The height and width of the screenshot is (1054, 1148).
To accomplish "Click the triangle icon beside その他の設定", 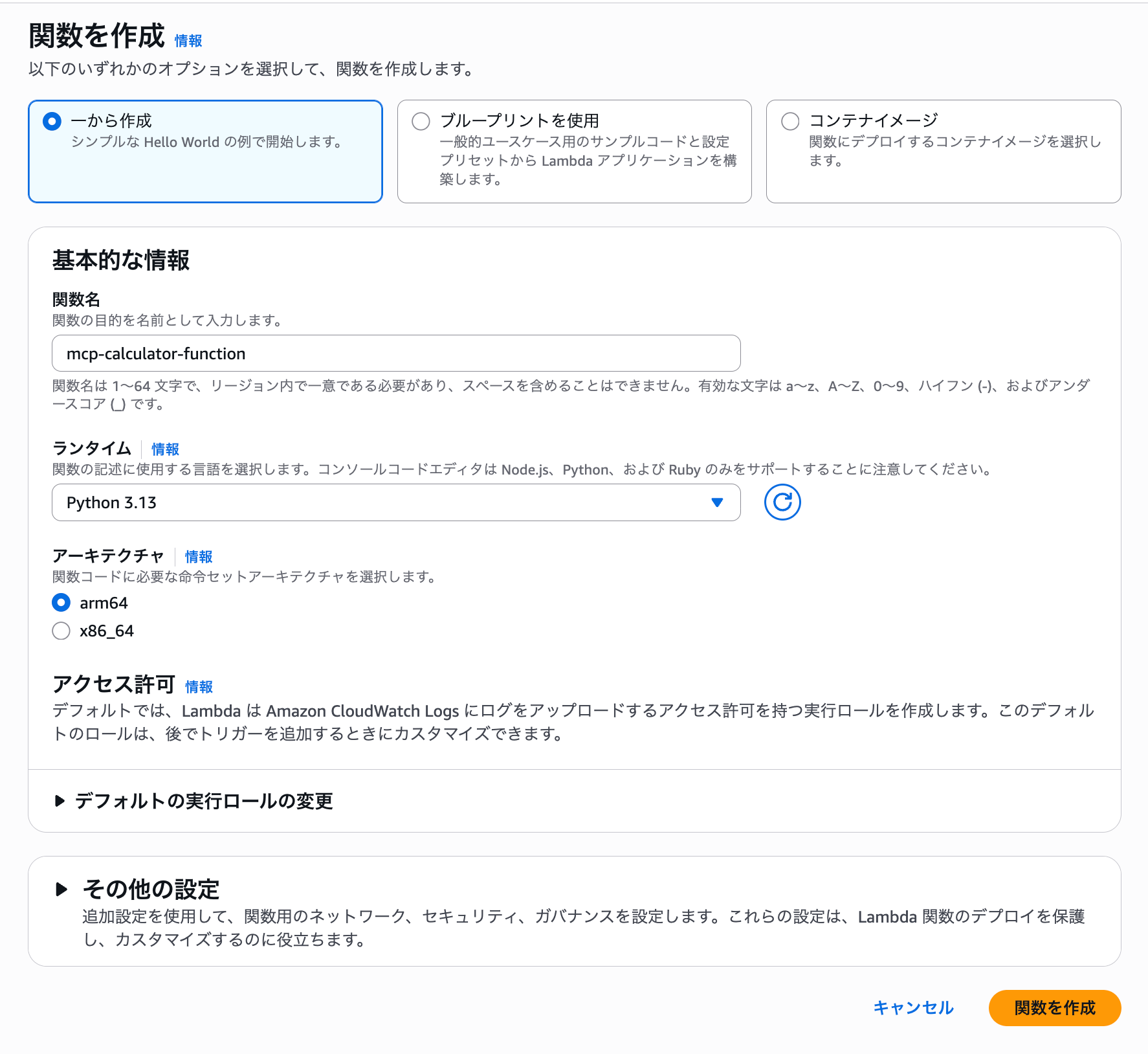I will 61,889.
